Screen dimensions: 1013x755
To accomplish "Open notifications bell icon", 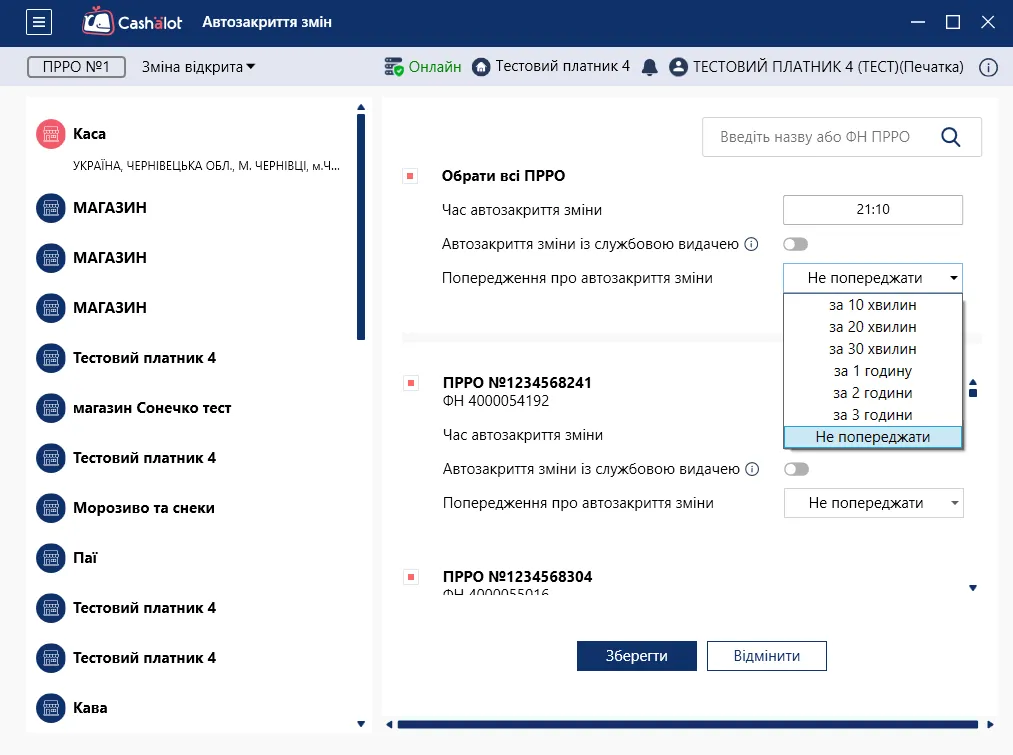I will 650,67.
